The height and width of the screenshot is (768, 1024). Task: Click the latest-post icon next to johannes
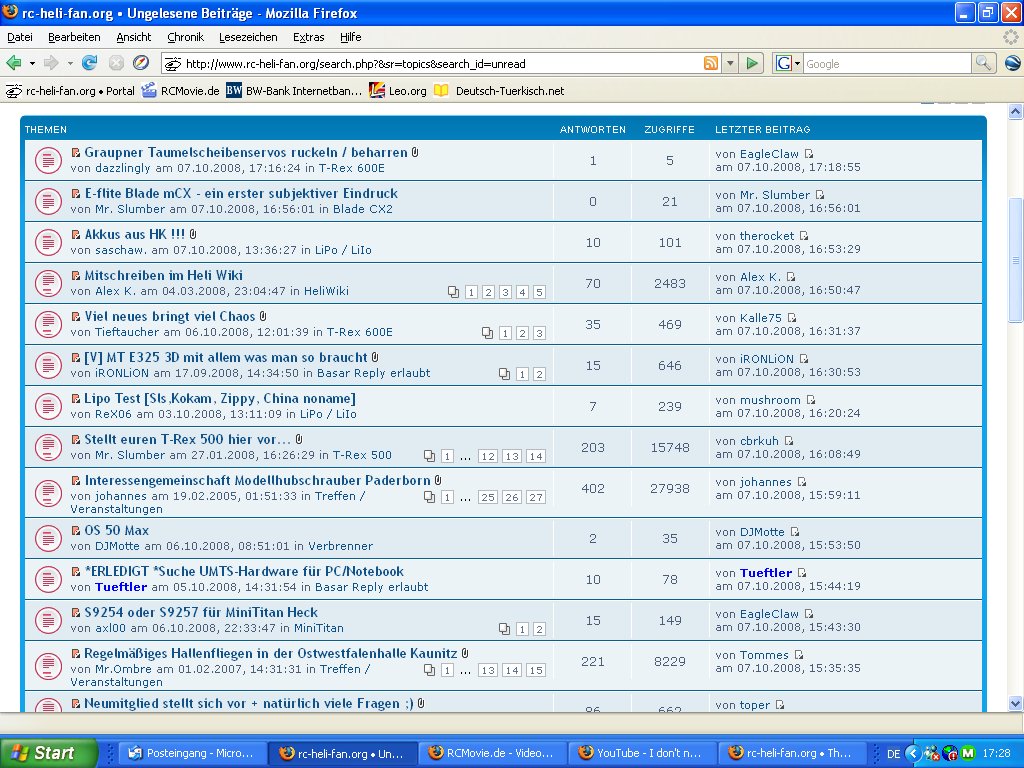click(801, 482)
